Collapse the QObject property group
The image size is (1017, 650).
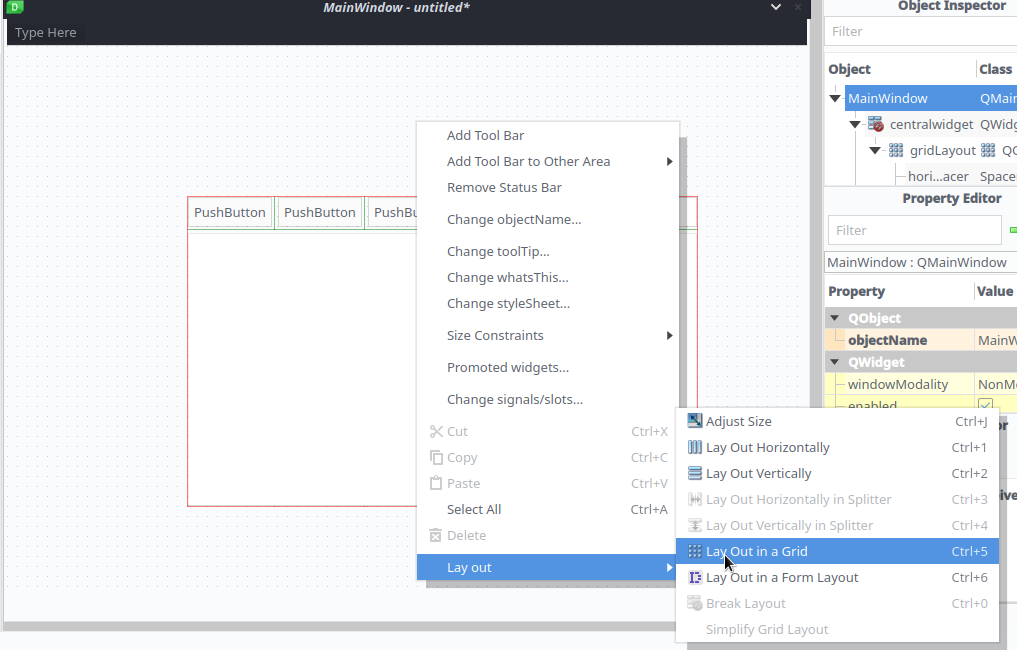tap(835, 318)
